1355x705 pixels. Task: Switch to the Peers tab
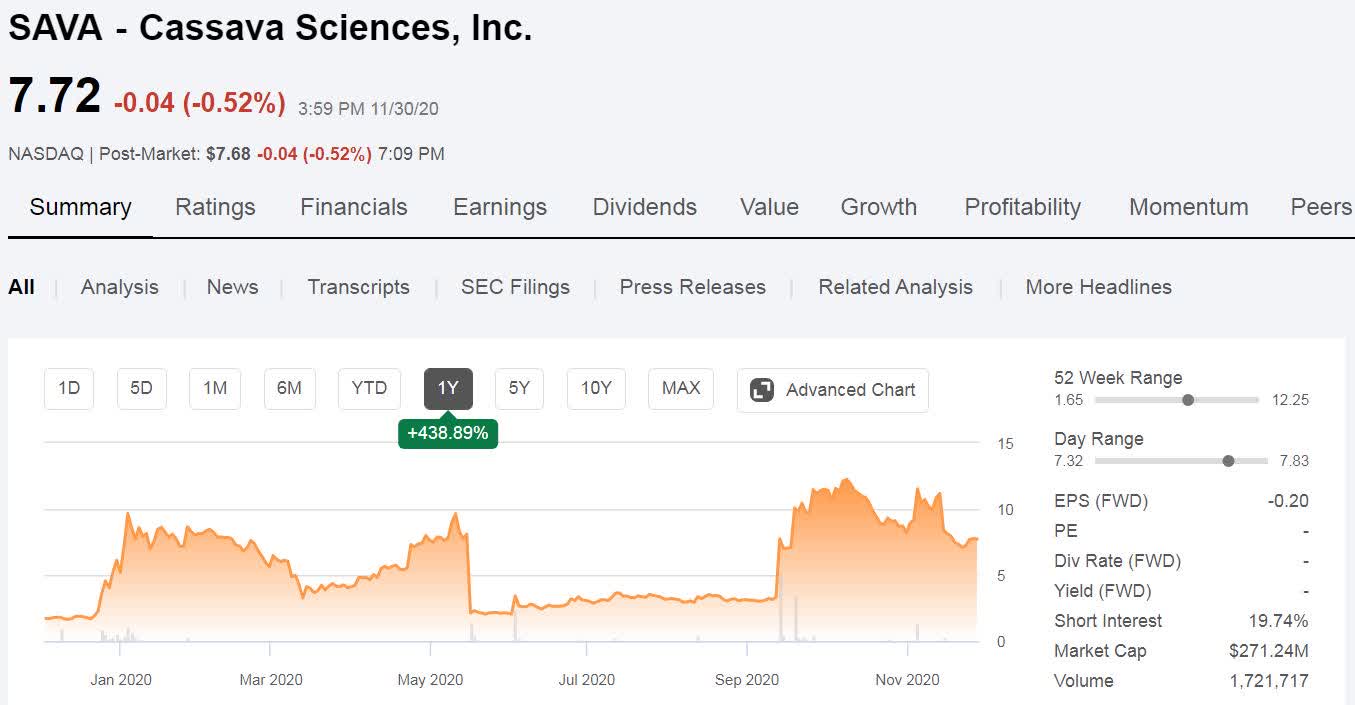pyautogui.click(x=1320, y=207)
